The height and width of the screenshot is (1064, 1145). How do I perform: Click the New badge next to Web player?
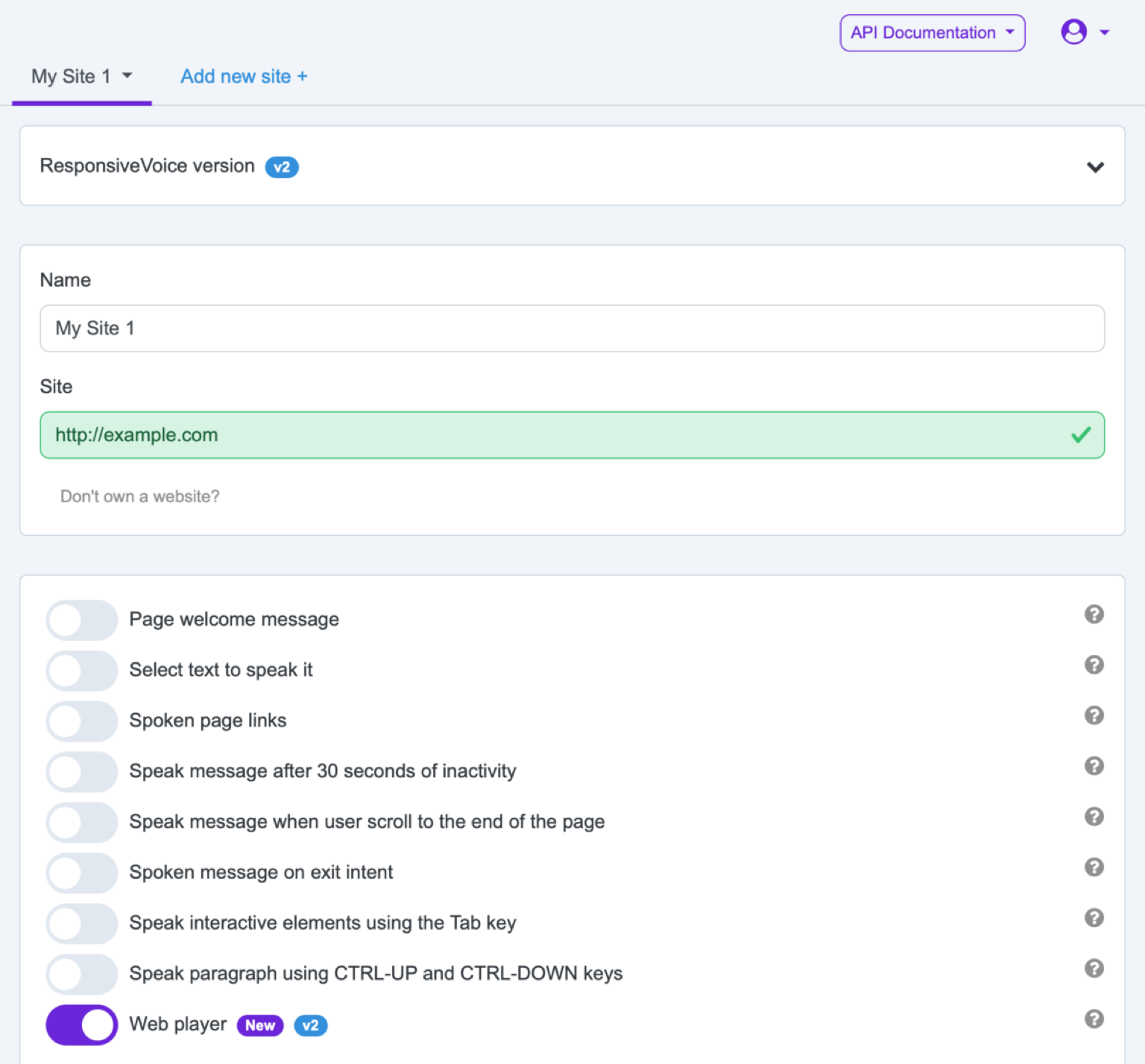click(x=260, y=1025)
